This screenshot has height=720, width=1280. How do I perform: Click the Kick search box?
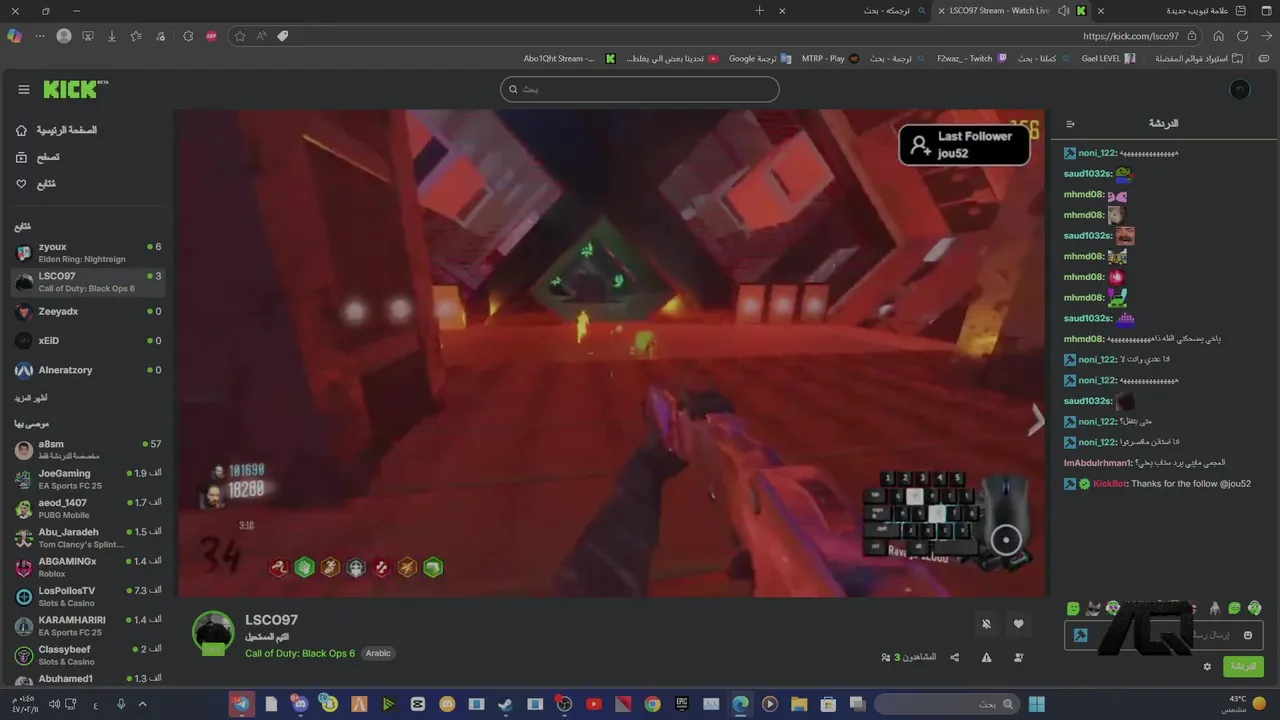click(640, 89)
